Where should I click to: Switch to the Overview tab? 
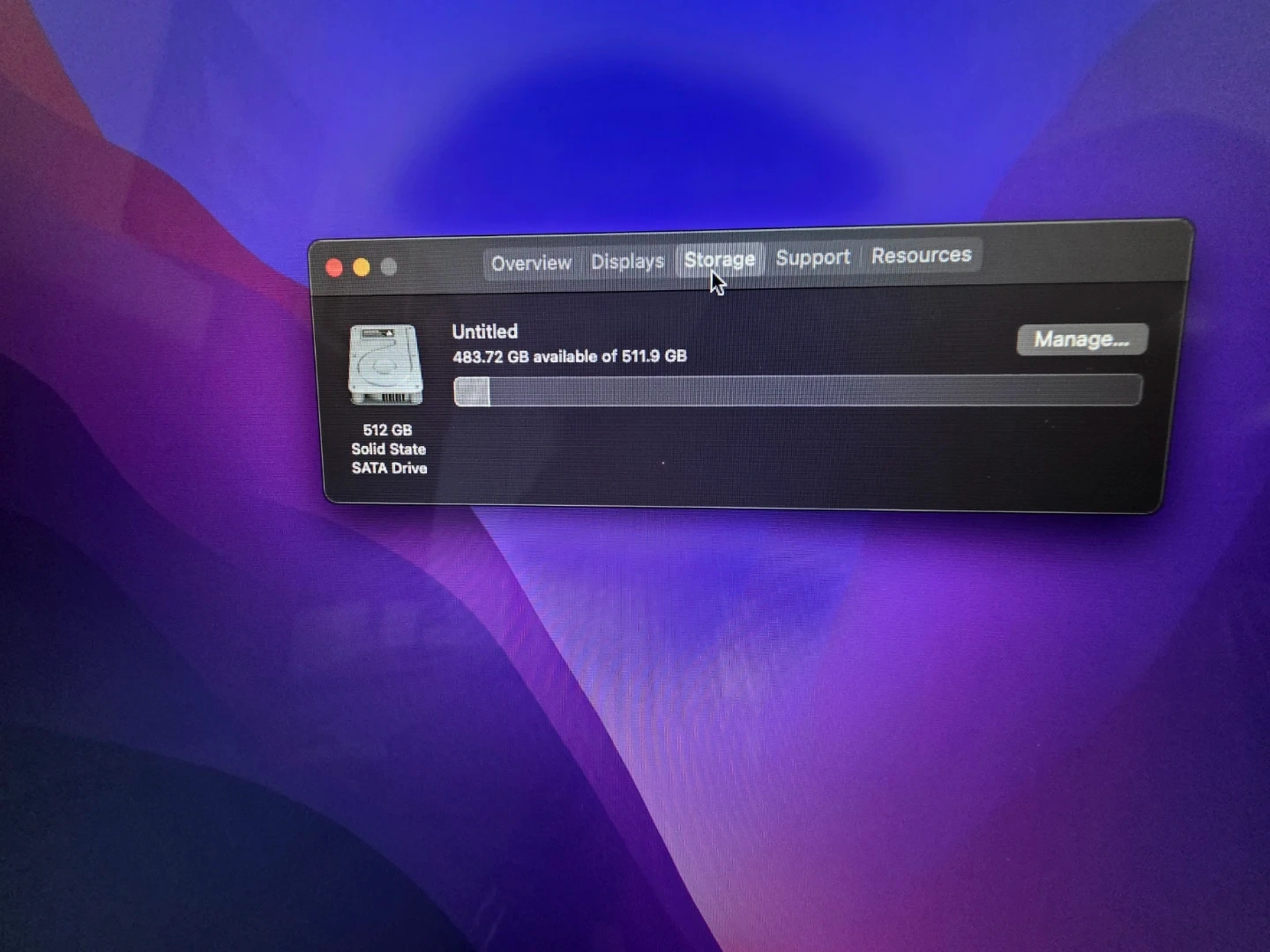pyautogui.click(x=531, y=263)
